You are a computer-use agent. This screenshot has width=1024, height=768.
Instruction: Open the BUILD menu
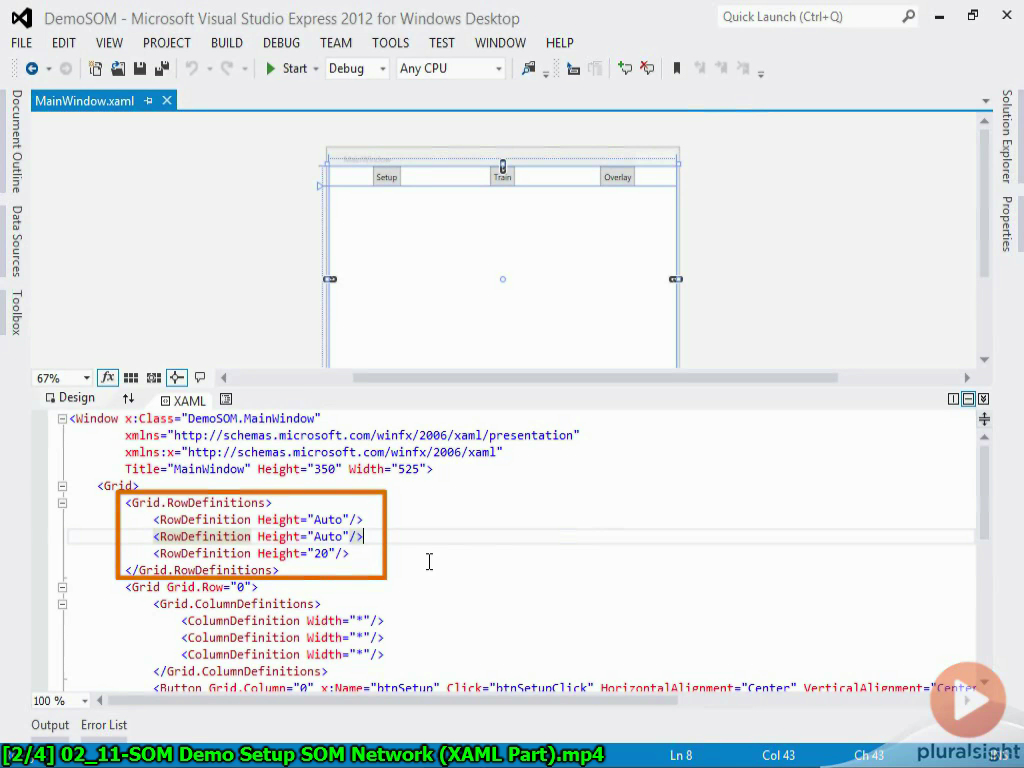coord(227,42)
